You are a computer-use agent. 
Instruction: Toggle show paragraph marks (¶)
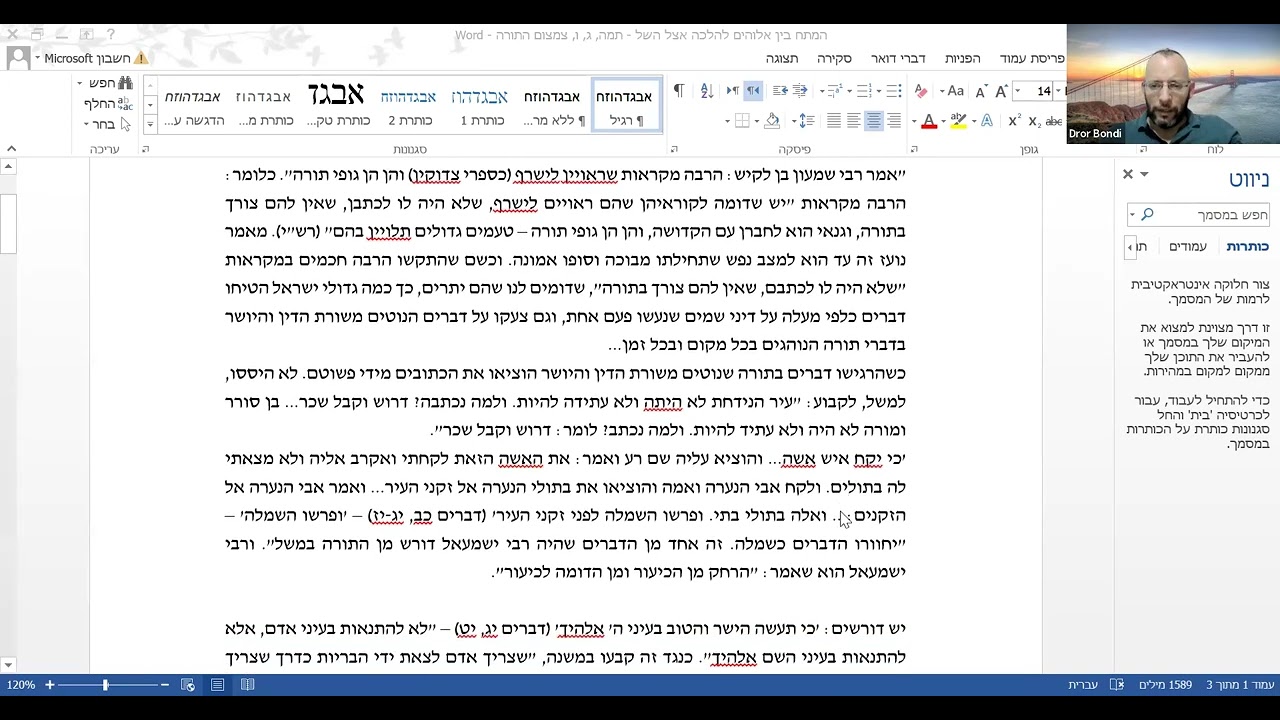(679, 90)
